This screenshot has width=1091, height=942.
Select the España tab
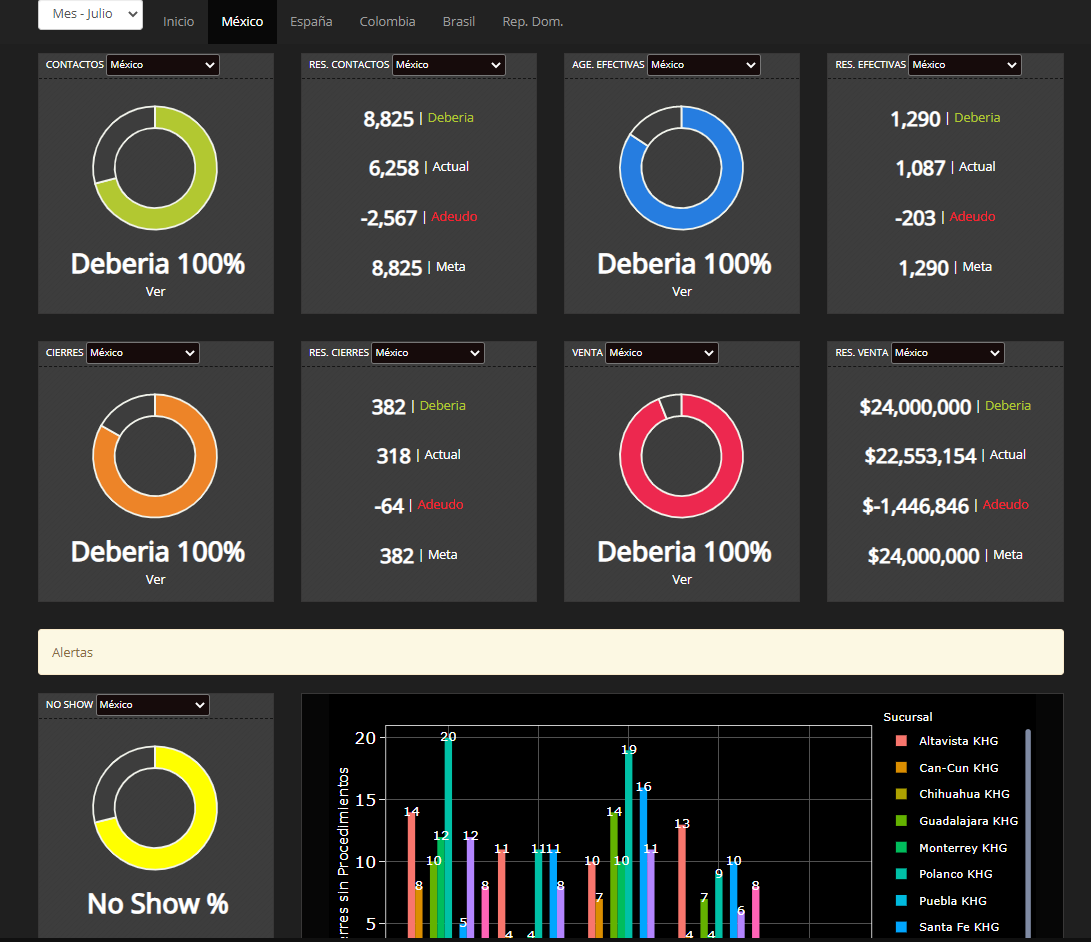point(311,22)
